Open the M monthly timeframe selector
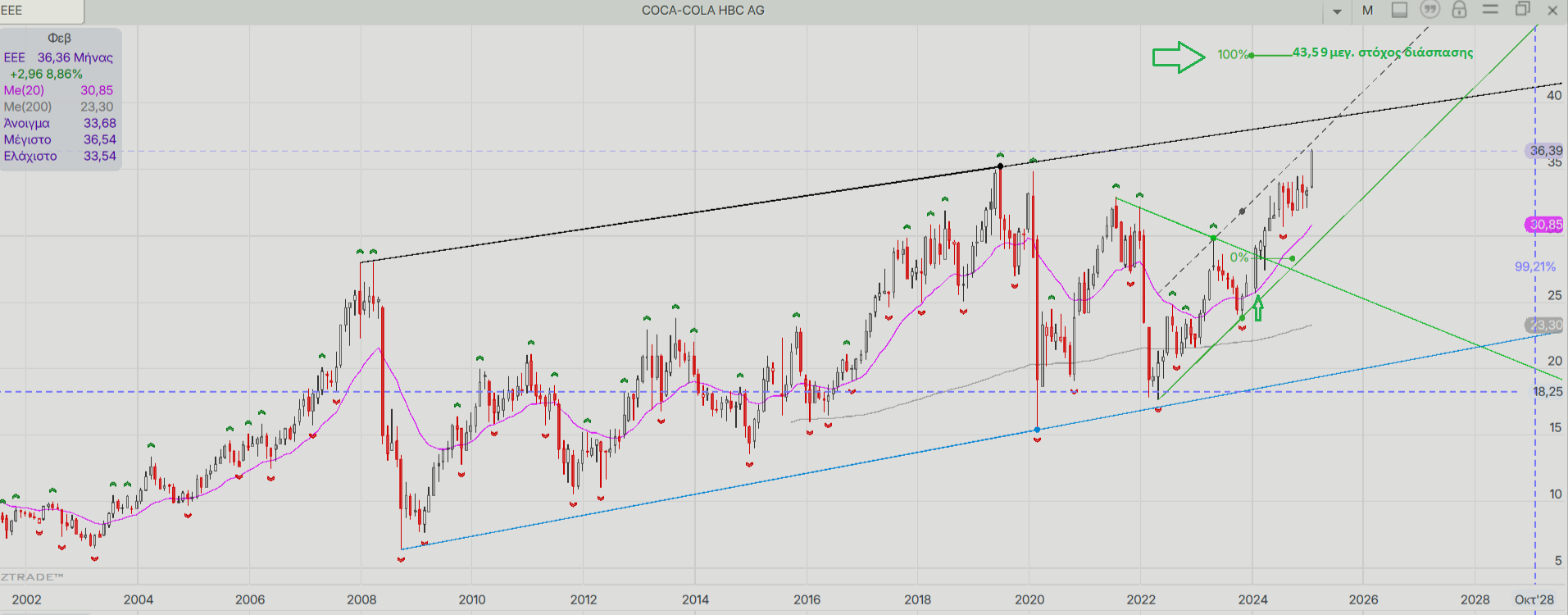Screen dimensions: 1568x615 tap(1367, 11)
